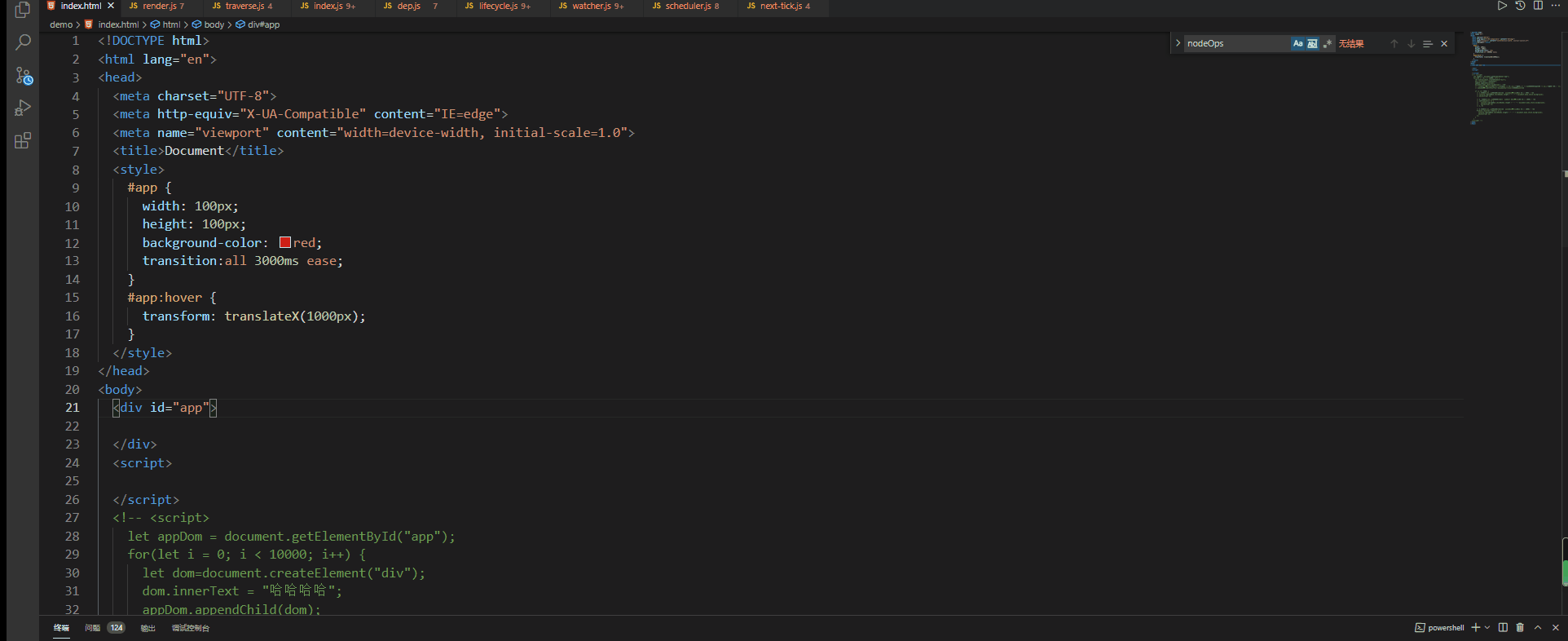
Task: Switch to the traverse.js tab
Action: point(244,6)
